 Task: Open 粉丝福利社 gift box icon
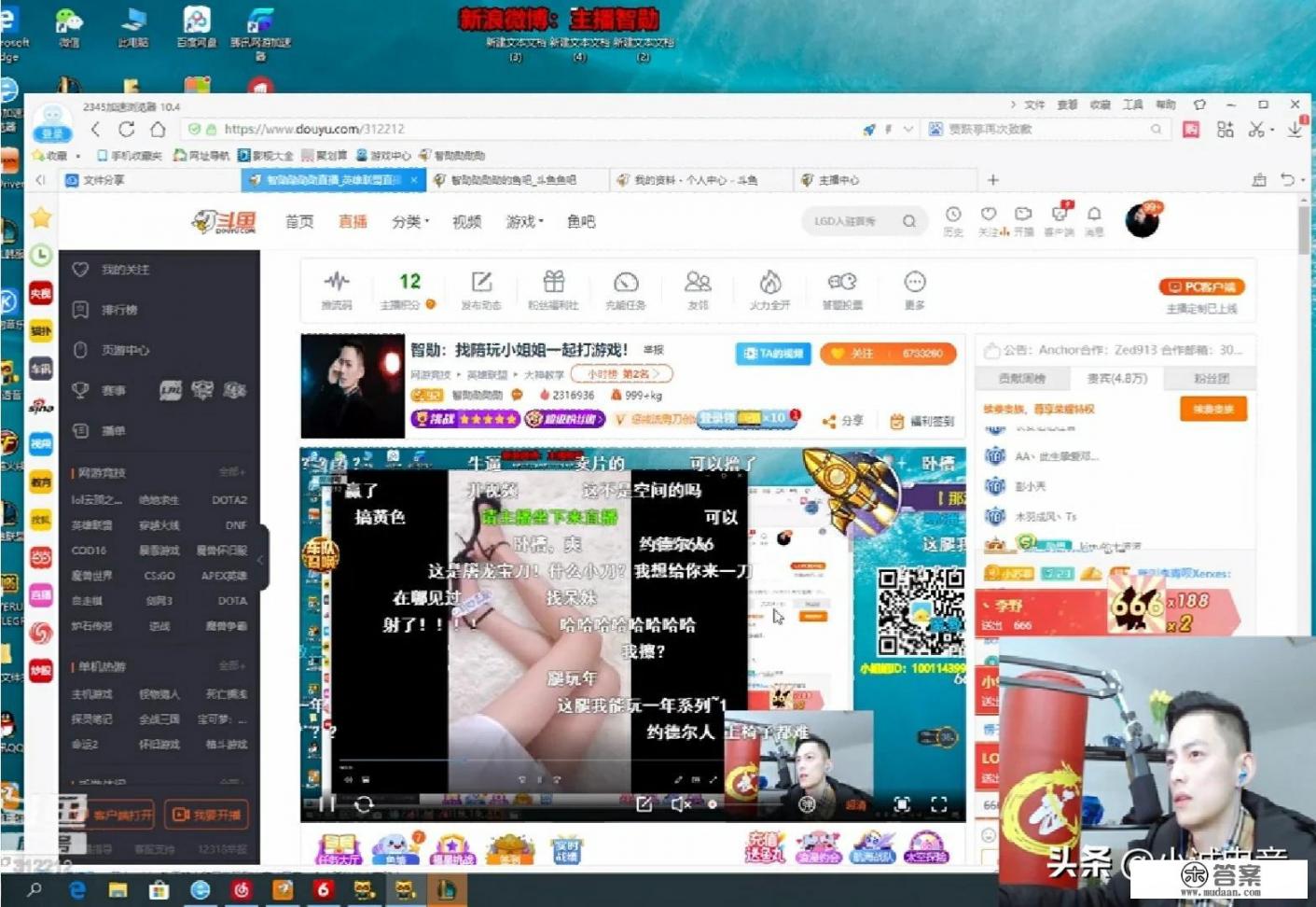[554, 281]
